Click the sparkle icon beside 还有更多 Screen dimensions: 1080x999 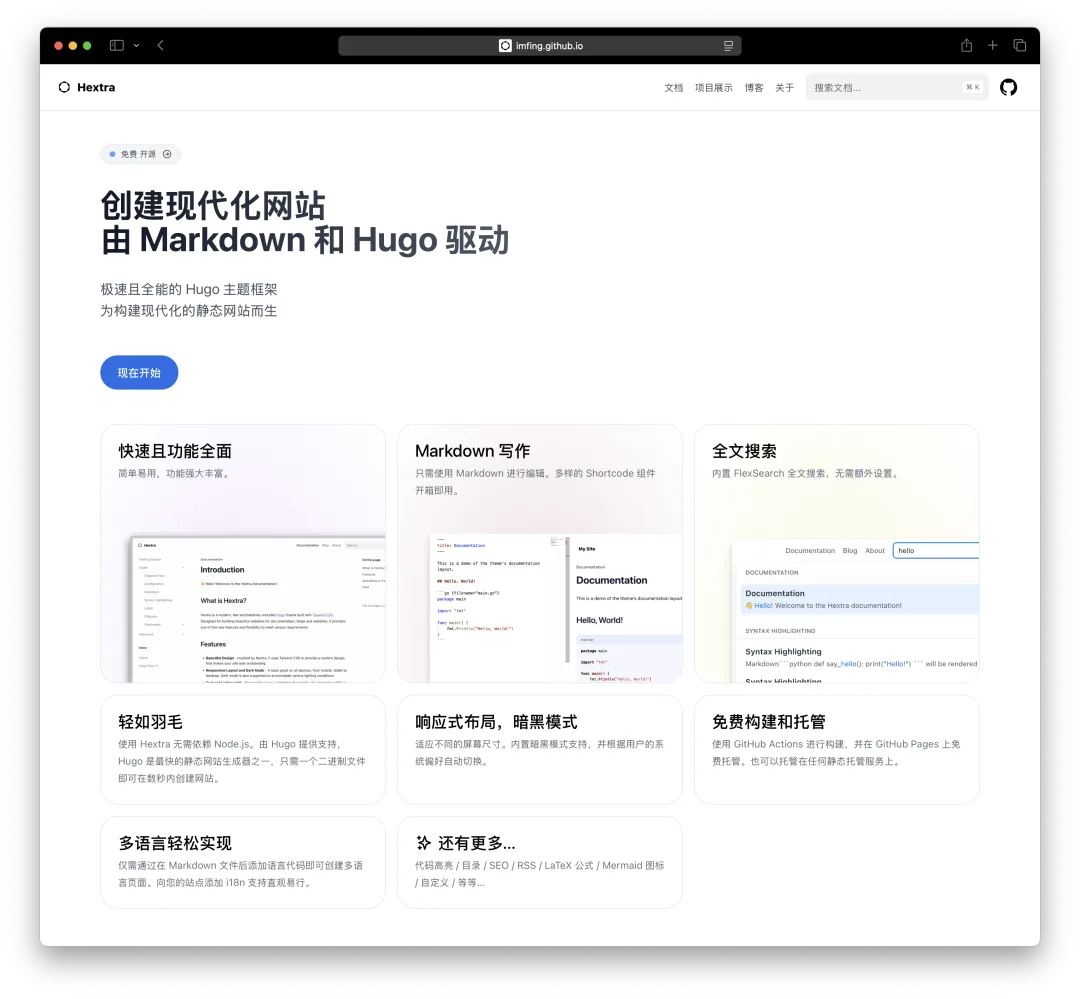point(423,843)
